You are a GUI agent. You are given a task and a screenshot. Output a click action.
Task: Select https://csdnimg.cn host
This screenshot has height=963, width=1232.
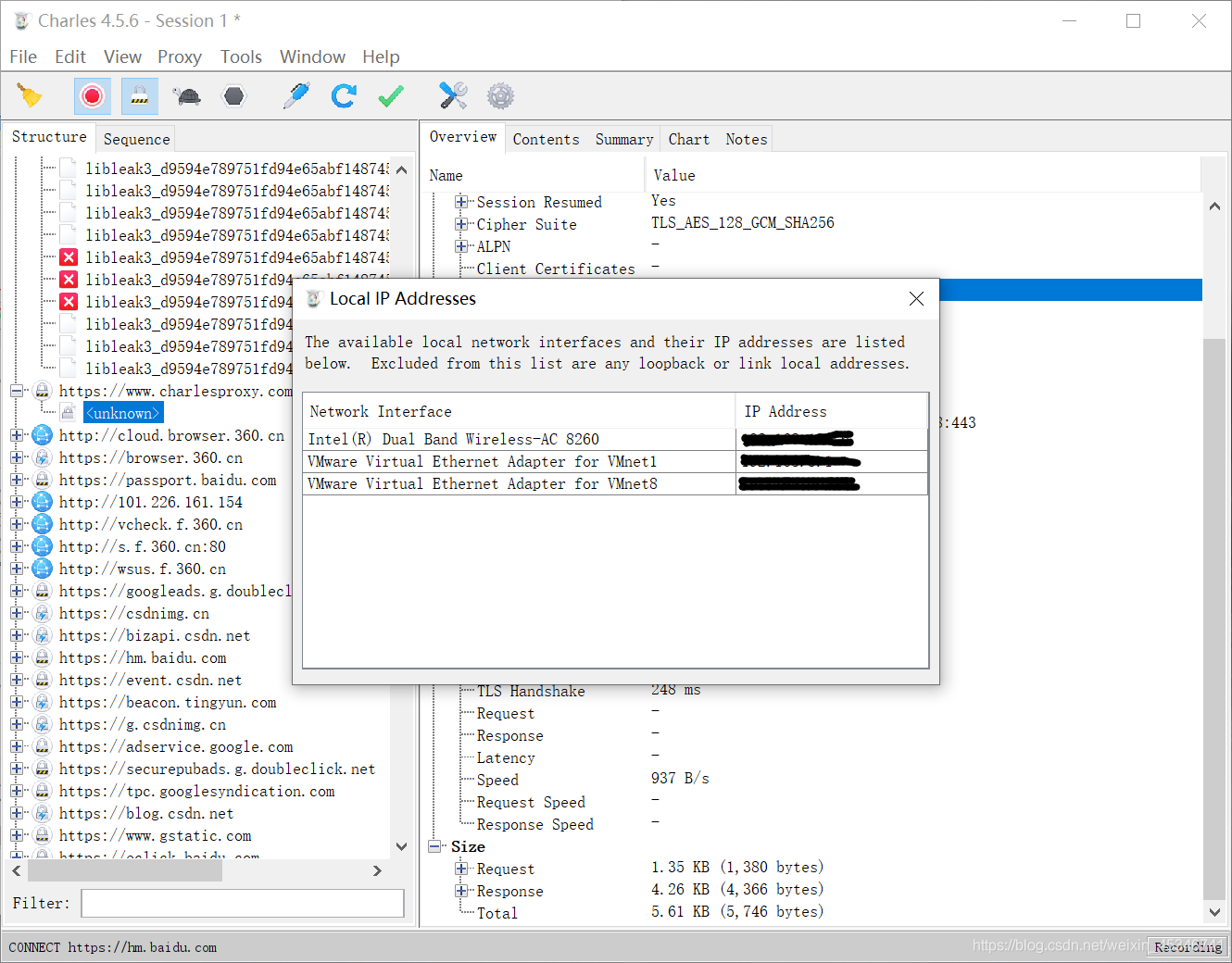tap(134, 613)
